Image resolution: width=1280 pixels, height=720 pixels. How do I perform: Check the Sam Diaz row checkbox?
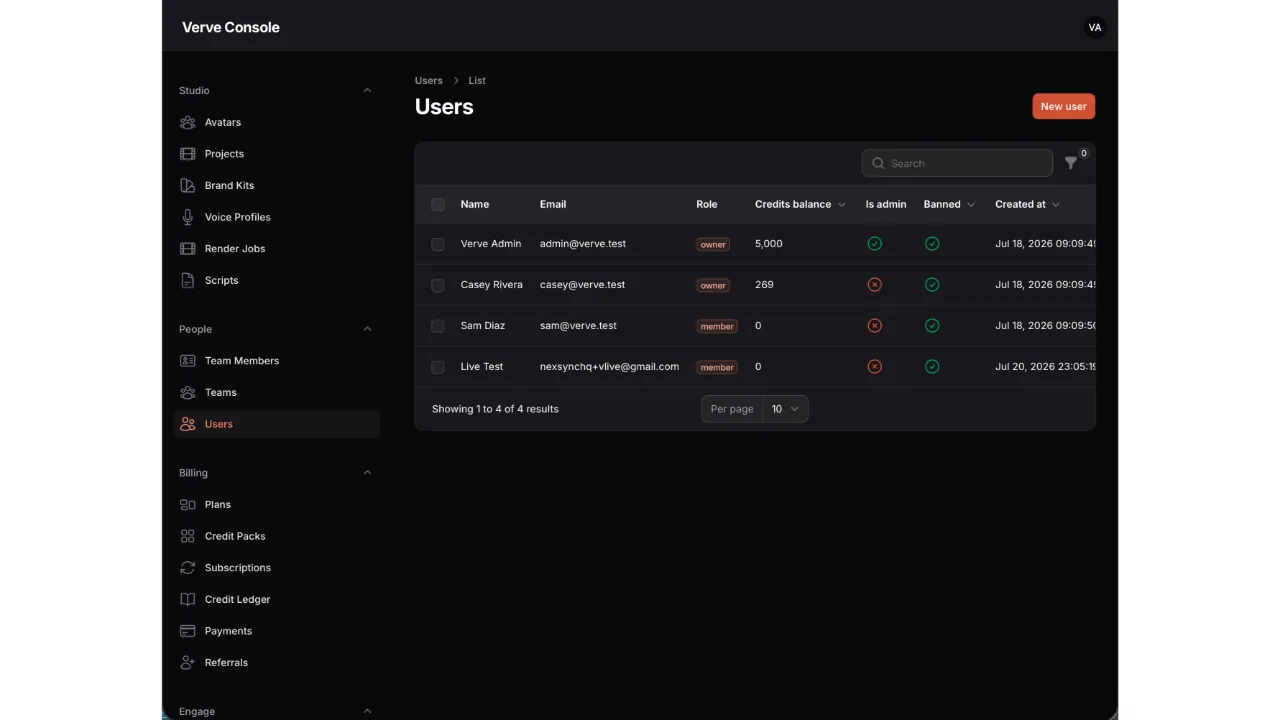[x=438, y=326]
